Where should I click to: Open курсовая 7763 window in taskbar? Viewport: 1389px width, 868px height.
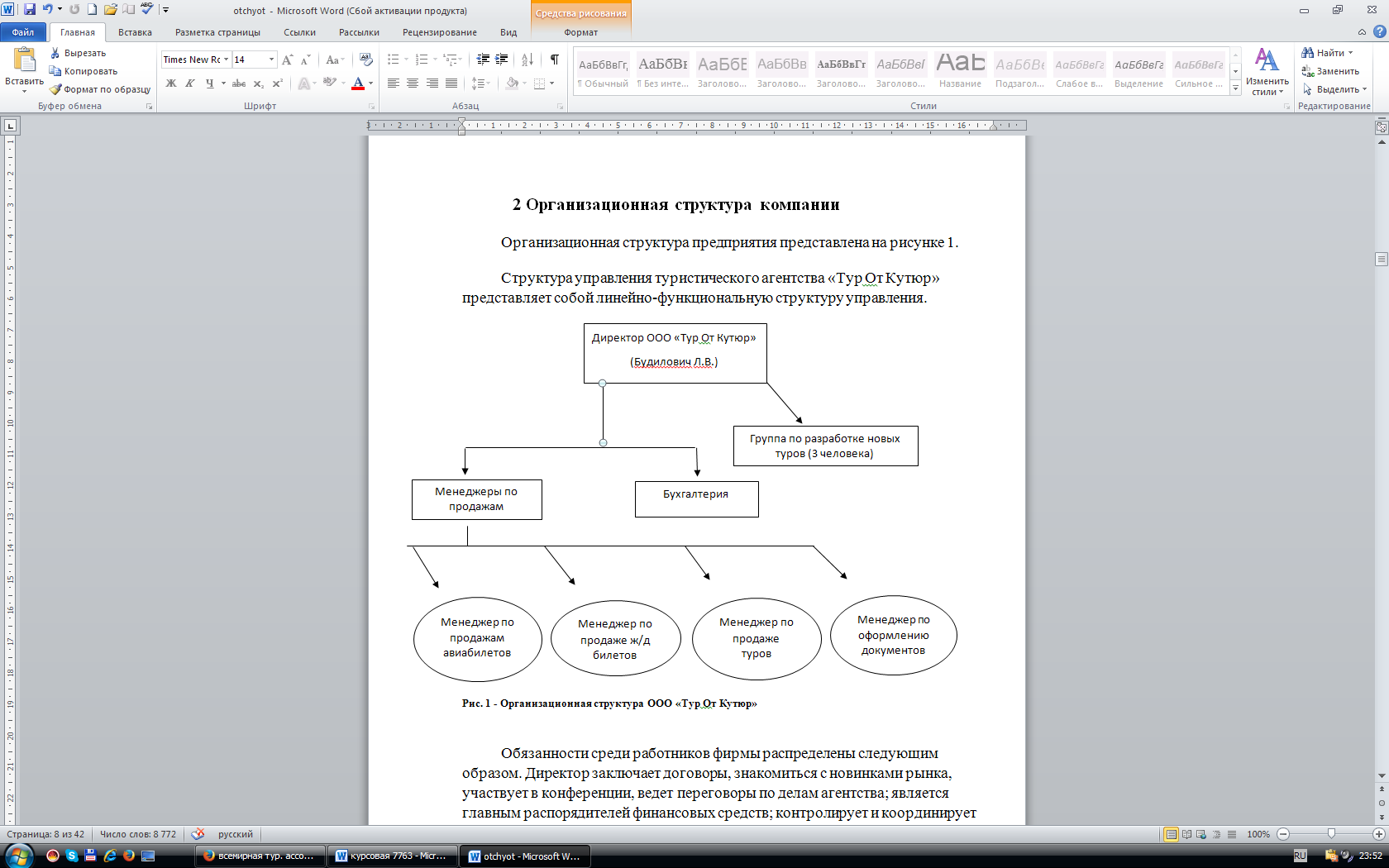[x=393, y=856]
